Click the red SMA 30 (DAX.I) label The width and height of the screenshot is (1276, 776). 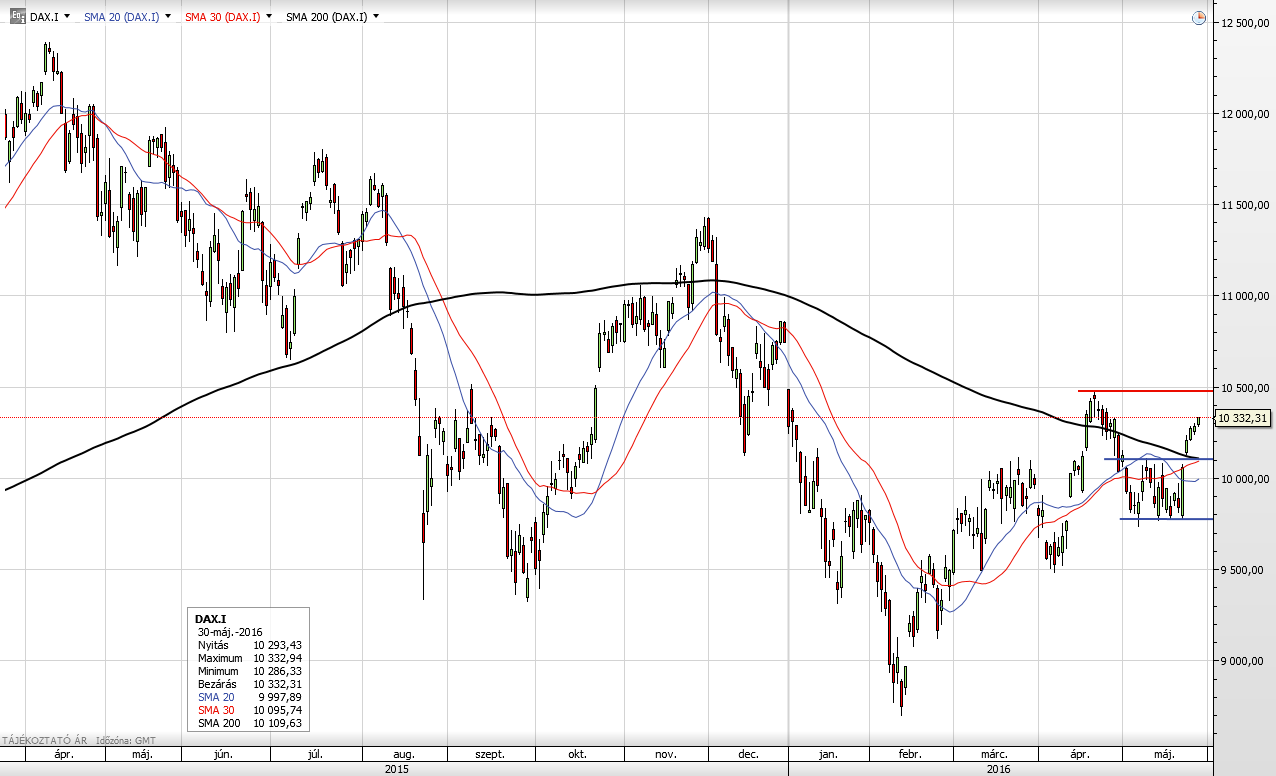click(x=222, y=17)
